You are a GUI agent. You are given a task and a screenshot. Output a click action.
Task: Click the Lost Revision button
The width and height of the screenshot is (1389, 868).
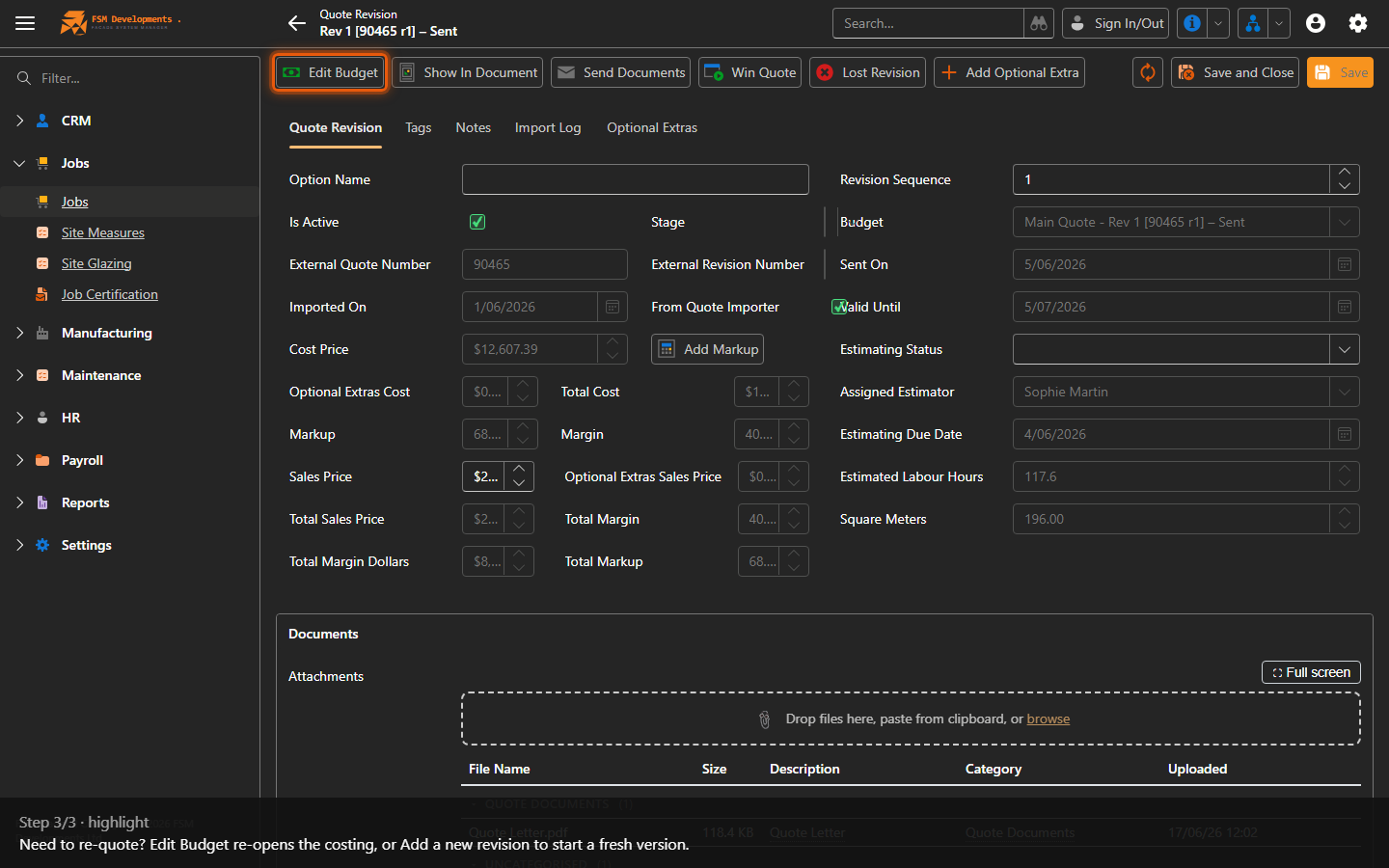[x=868, y=72]
